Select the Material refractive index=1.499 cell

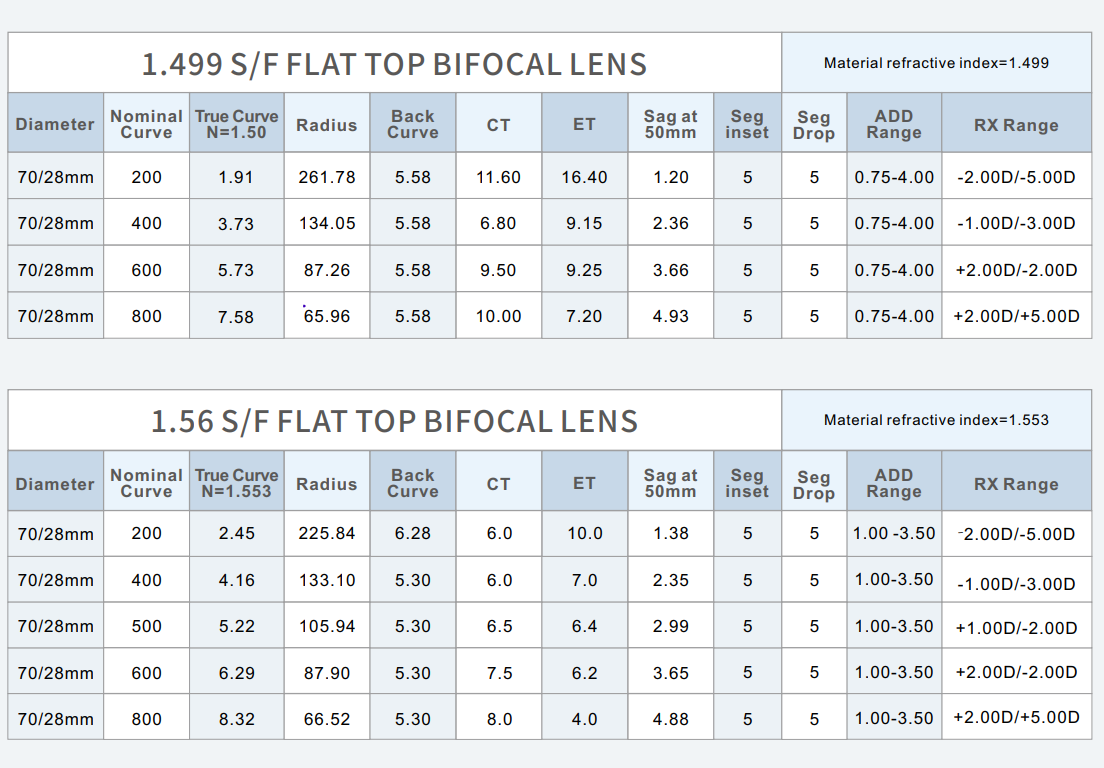coord(936,63)
